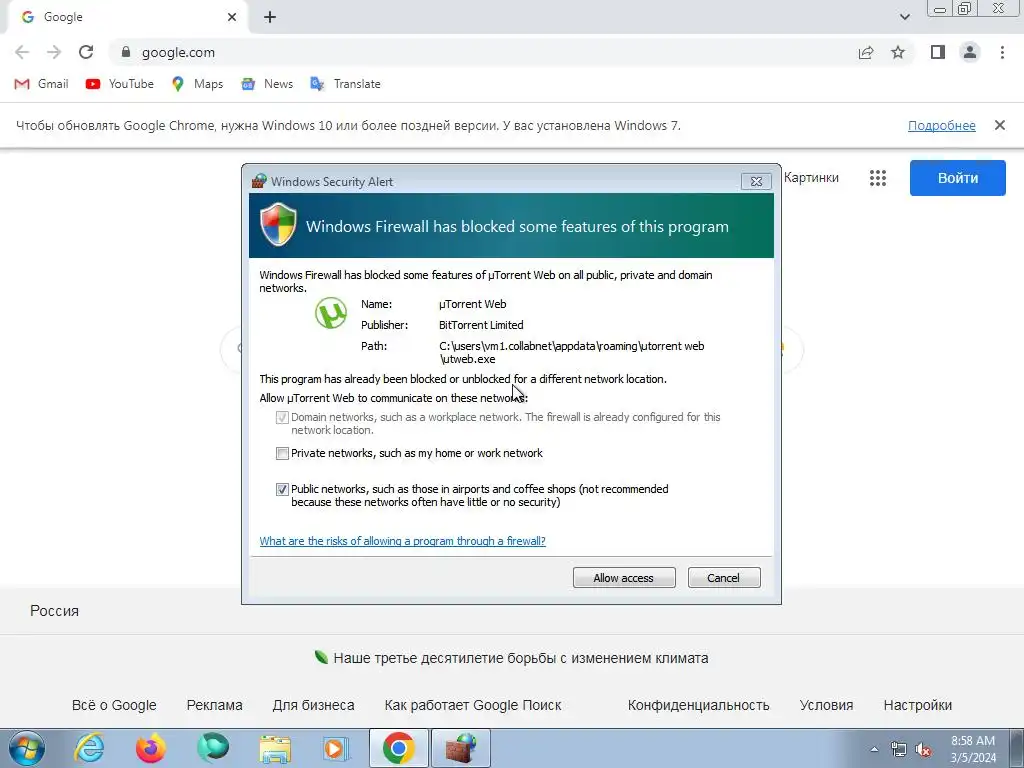Image resolution: width=1024 pixels, height=768 pixels.
Task: Open a new Chrome tab
Action: click(270, 17)
